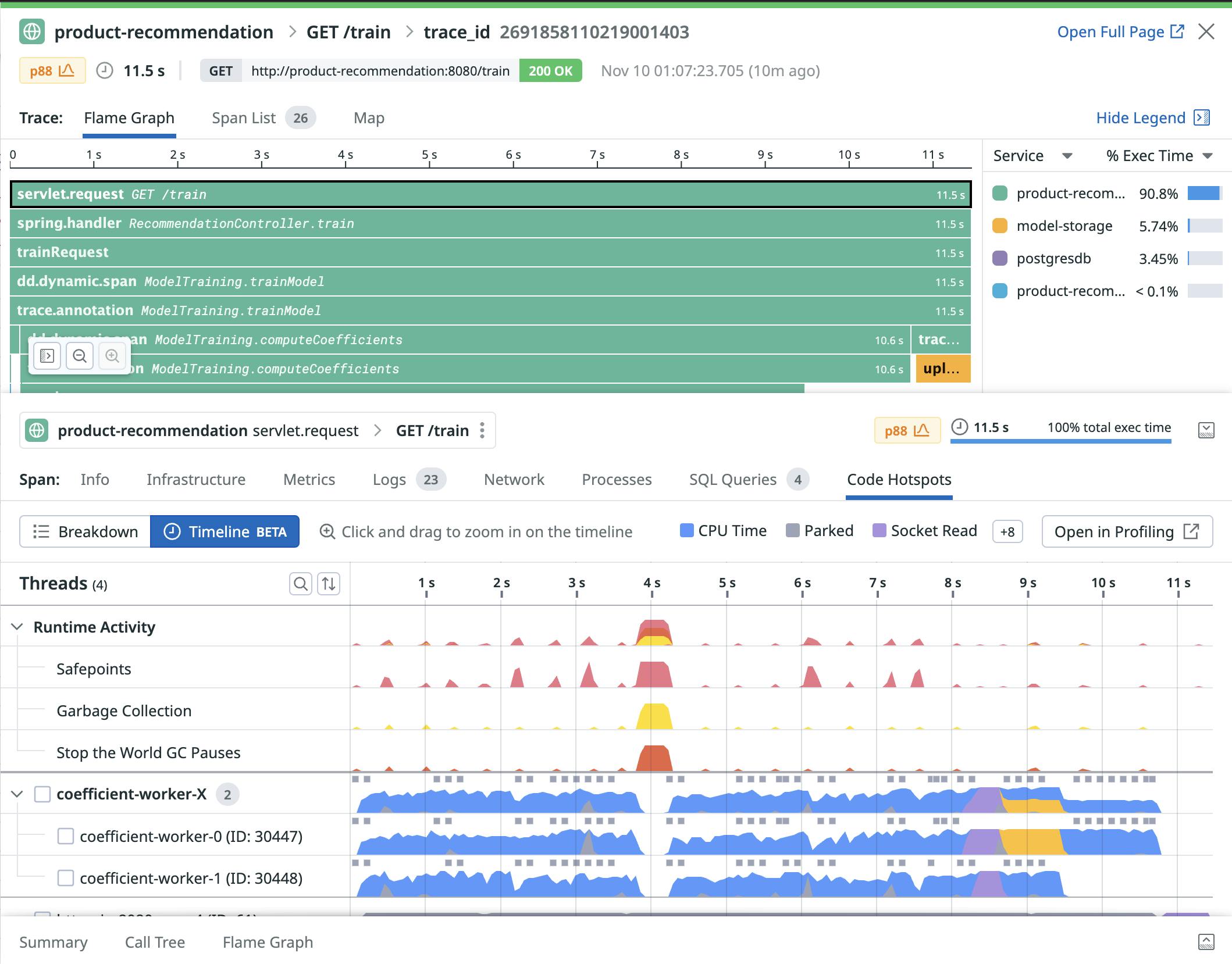Image resolution: width=1232 pixels, height=964 pixels.
Task: Click the Open in Profiling button
Action: coord(1126,531)
